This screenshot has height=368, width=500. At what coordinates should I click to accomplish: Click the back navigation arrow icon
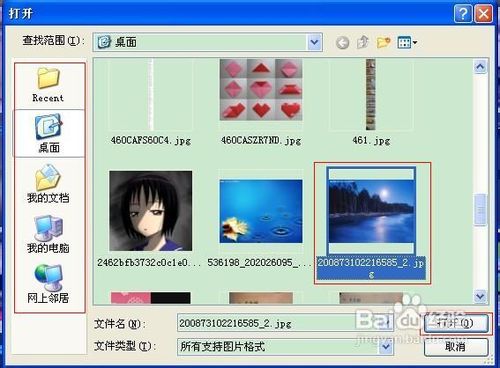(x=342, y=43)
